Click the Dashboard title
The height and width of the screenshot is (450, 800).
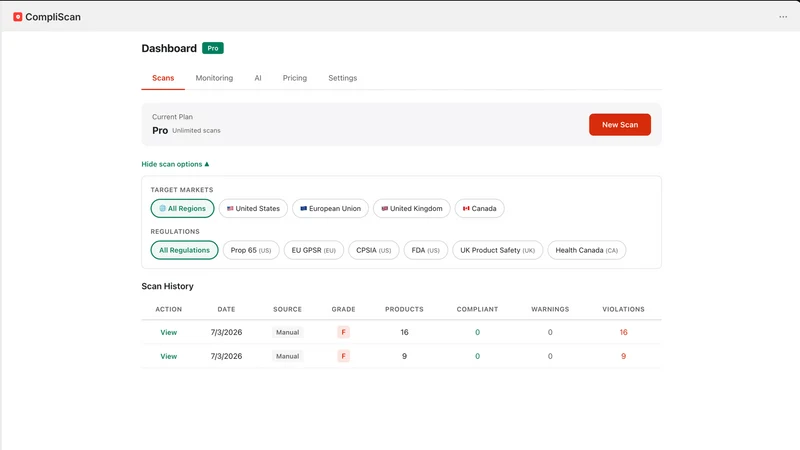pyautogui.click(x=169, y=48)
